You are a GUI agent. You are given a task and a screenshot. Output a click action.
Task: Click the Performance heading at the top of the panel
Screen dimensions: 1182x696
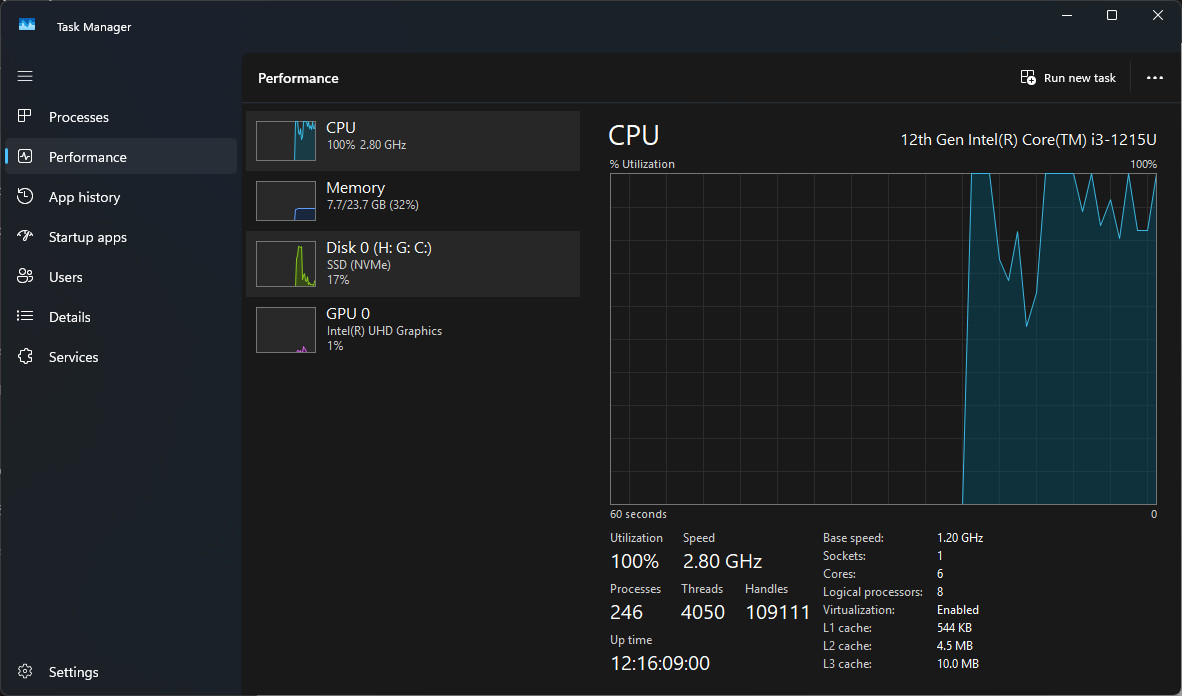click(x=298, y=78)
